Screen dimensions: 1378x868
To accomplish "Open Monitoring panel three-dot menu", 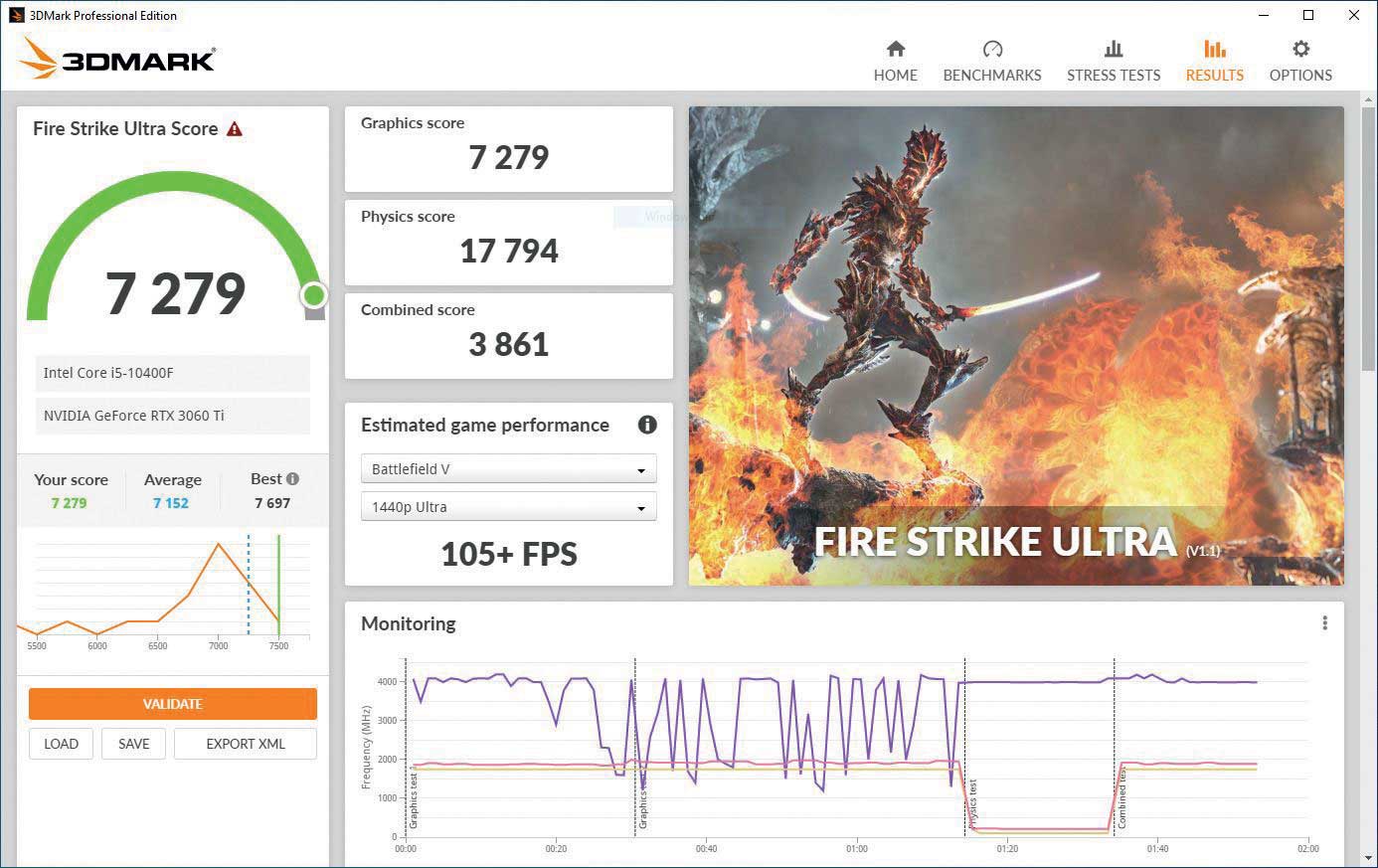I will tap(1324, 623).
